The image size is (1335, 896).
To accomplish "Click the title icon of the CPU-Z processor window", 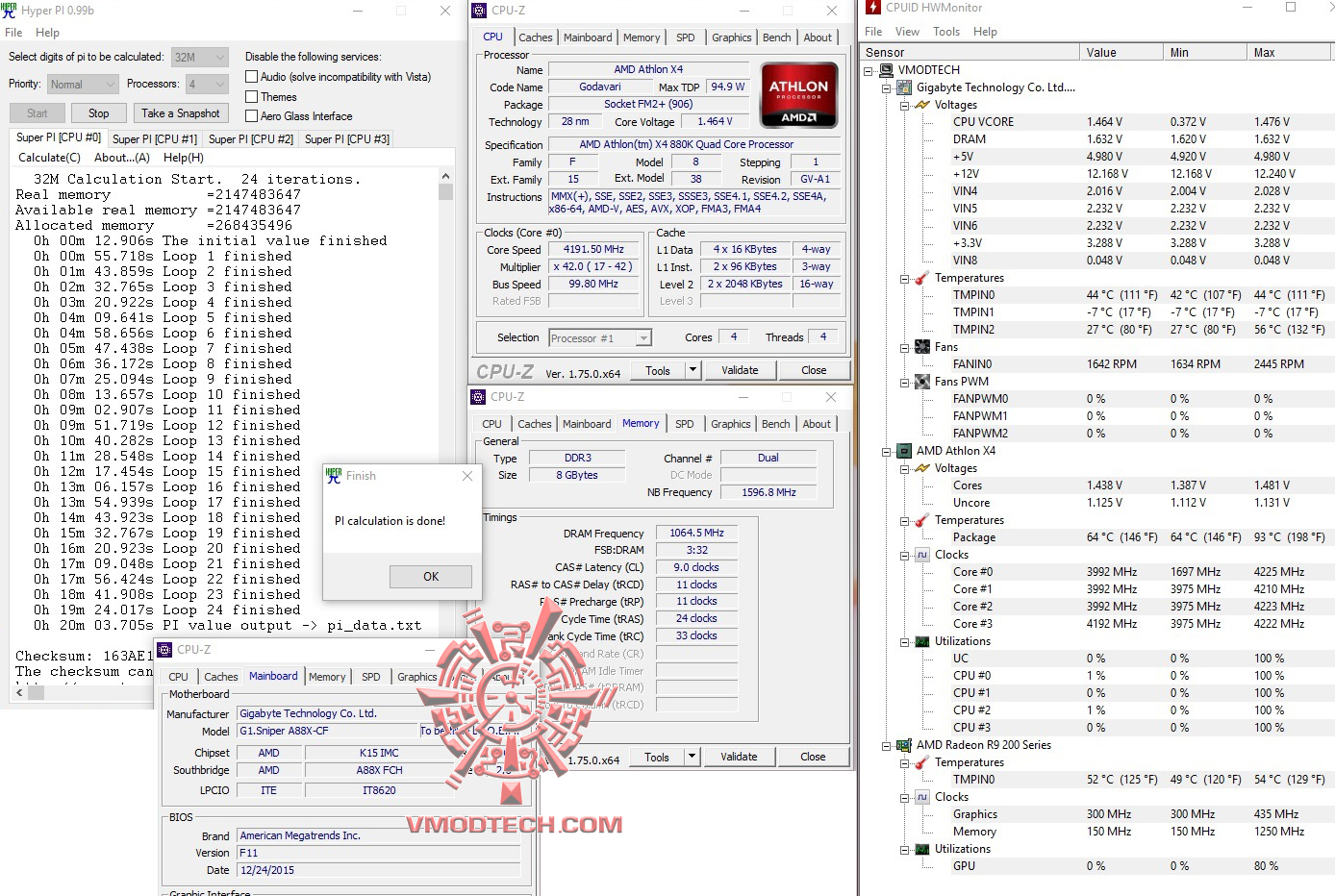I will tap(479, 11).
